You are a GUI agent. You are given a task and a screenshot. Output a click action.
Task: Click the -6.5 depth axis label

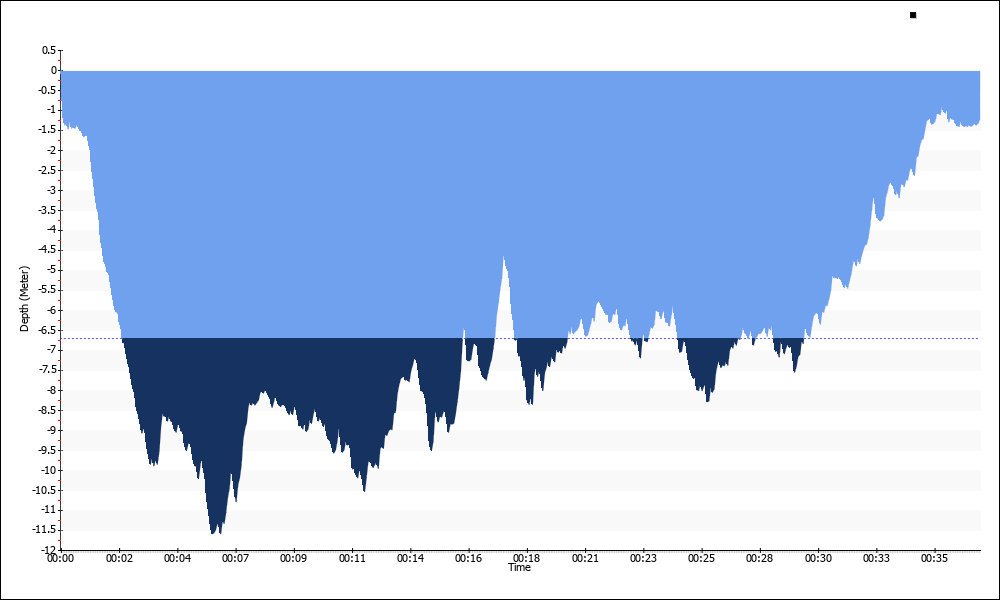(48, 330)
